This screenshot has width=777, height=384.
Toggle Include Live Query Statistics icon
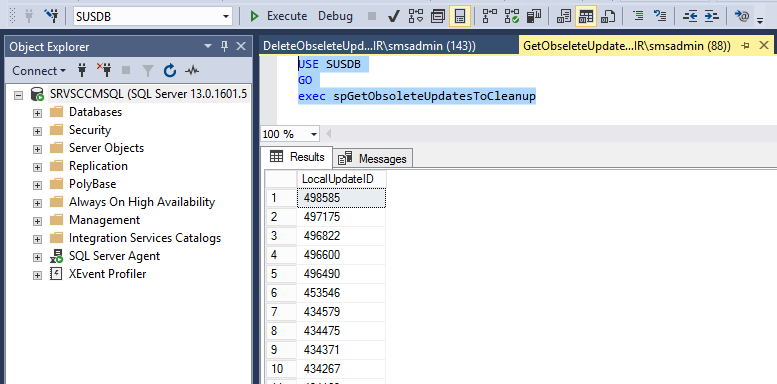(x=512, y=16)
